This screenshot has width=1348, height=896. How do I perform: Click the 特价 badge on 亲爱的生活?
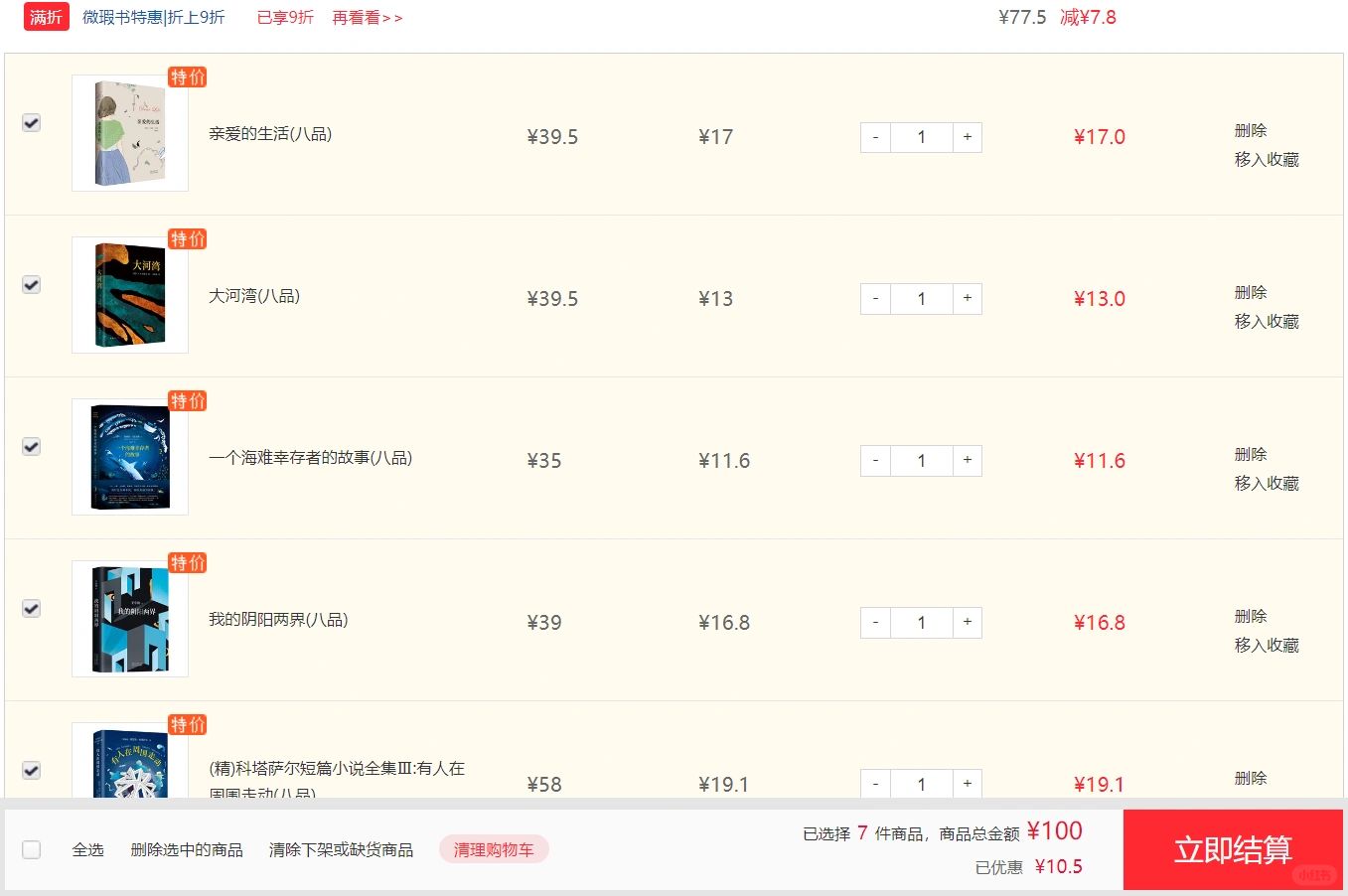pyautogui.click(x=187, y=77)
